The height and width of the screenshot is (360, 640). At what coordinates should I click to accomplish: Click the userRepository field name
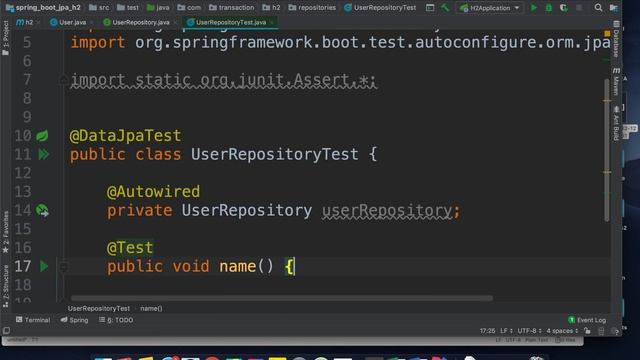click(x=387, y=211)
